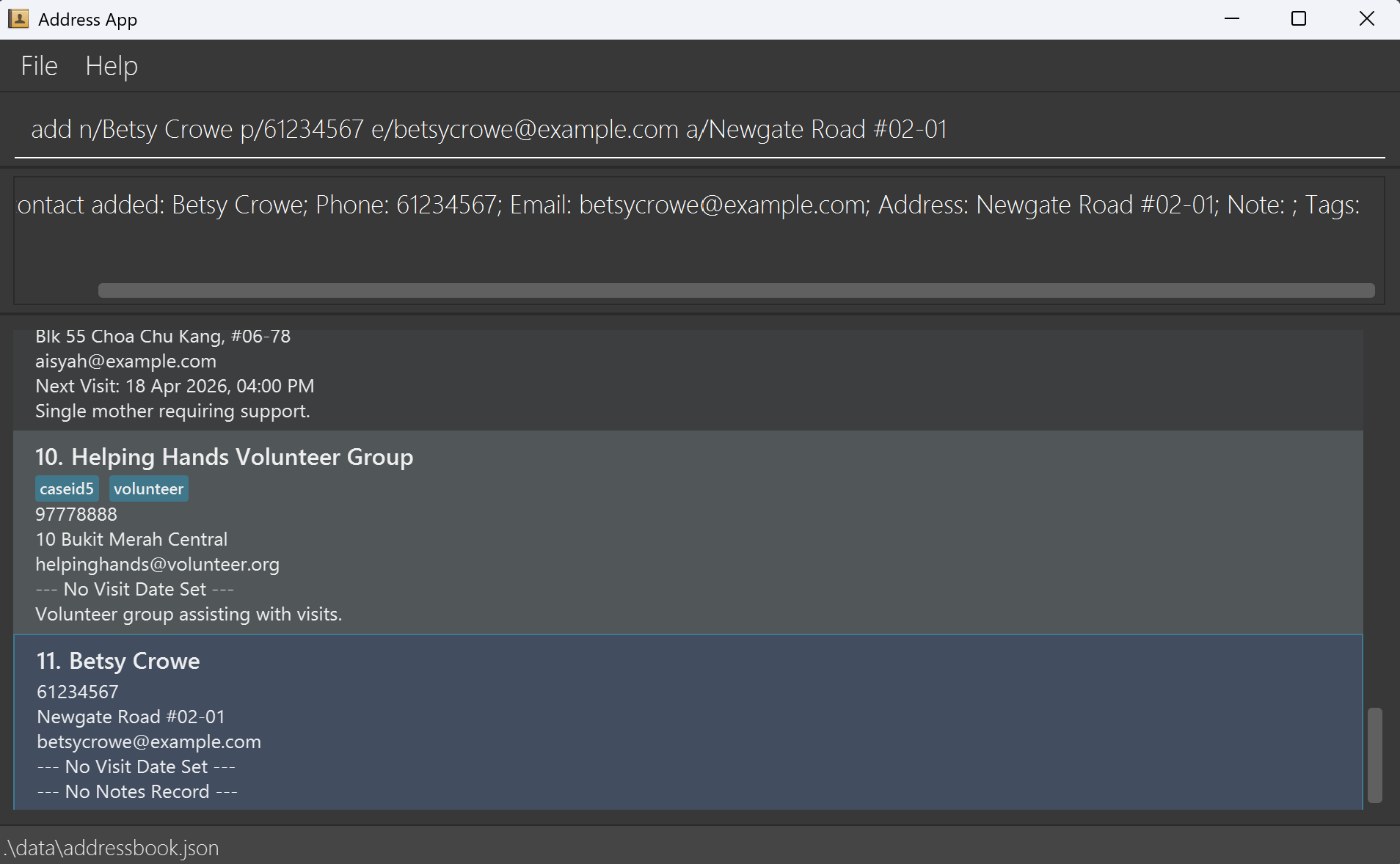Click the Next Visit 18 Apr 2026 line
This screenshot has height=864, width=1400.
click(x=175, y=387)
